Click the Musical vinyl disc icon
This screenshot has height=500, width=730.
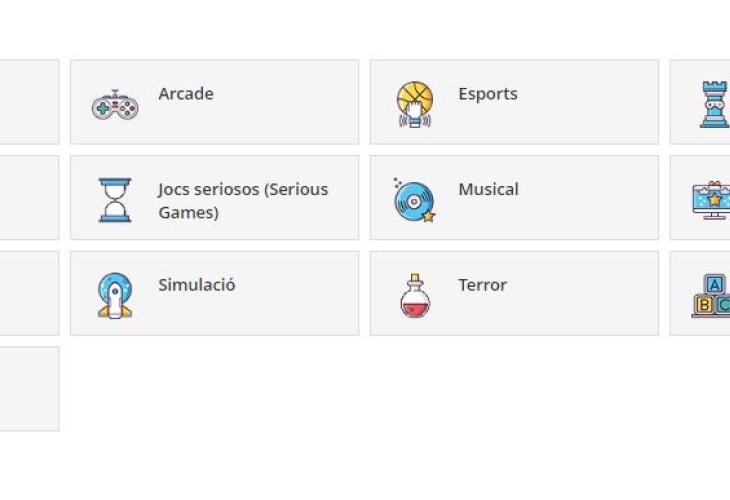tap(414, 199)
